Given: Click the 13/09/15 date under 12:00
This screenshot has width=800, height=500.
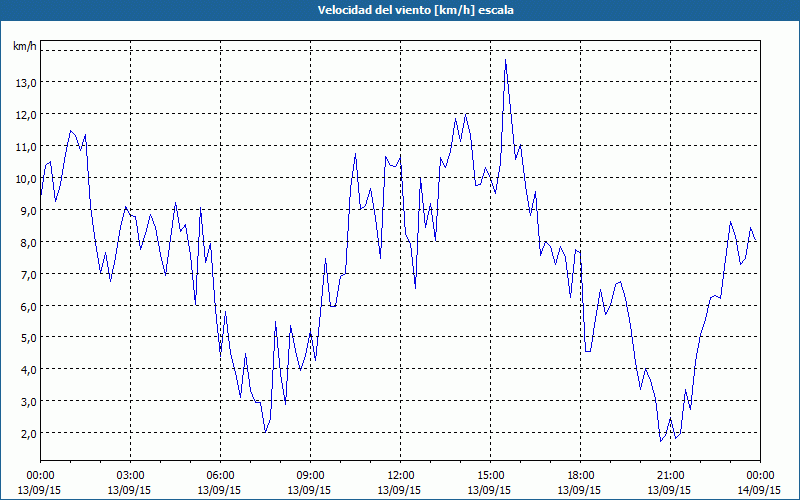Looking at the screenshot, I should click(x=399, y=490).
